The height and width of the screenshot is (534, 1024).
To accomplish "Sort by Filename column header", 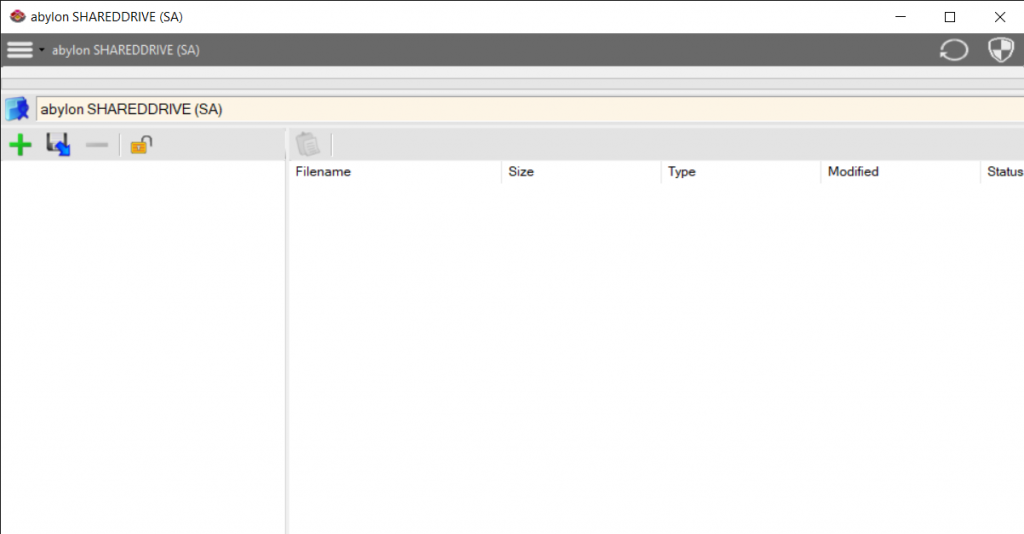I will point(394,172).
